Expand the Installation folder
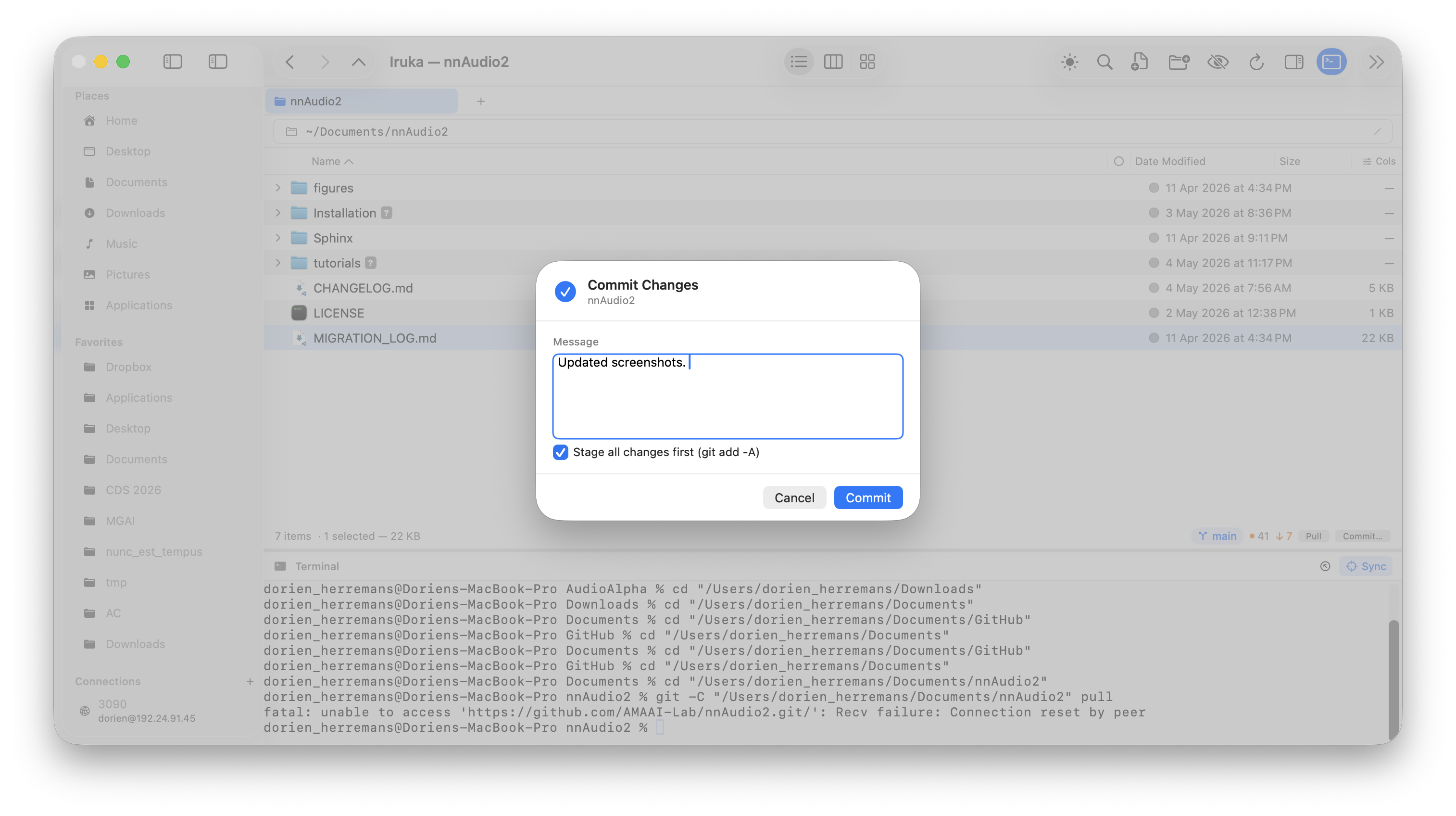This screenshot has height=816, width=1456. (x=278, y=213)
